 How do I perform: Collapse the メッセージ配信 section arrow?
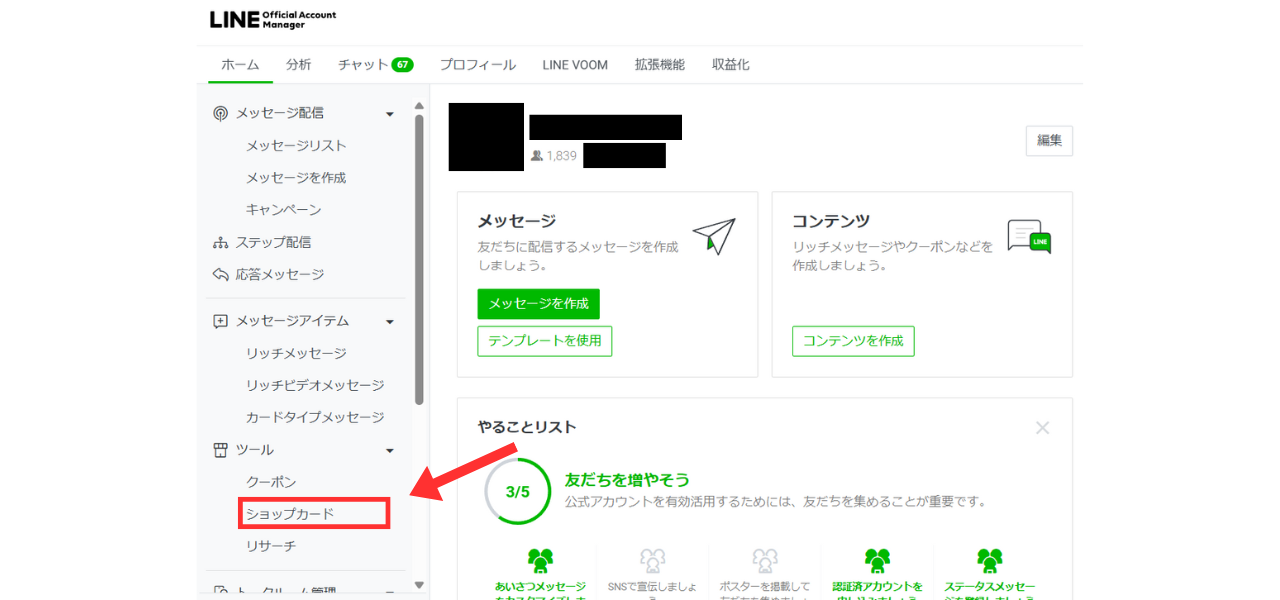click(x=390, y=114)
